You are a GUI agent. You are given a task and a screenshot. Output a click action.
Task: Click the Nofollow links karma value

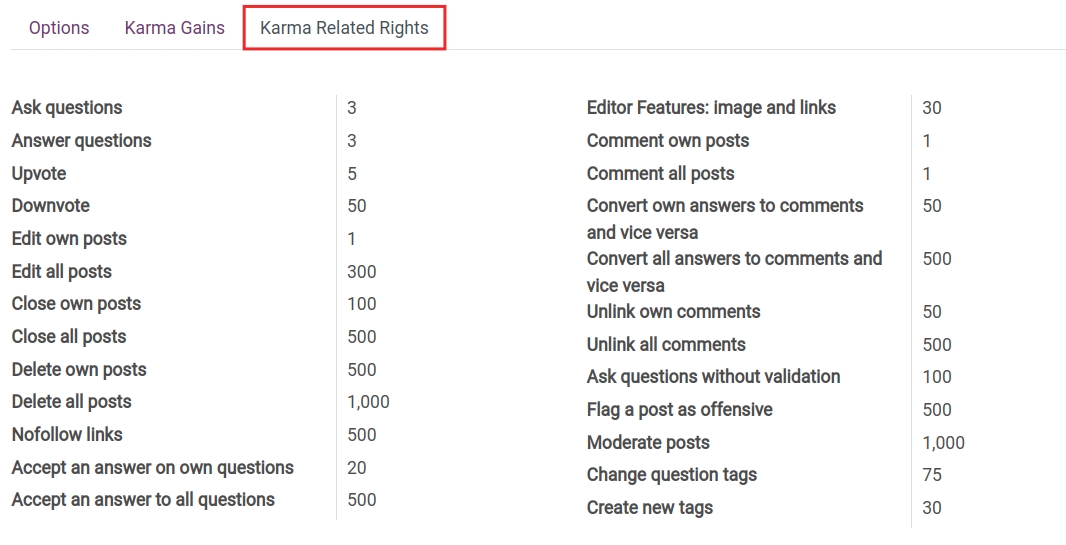coord(362,435)
